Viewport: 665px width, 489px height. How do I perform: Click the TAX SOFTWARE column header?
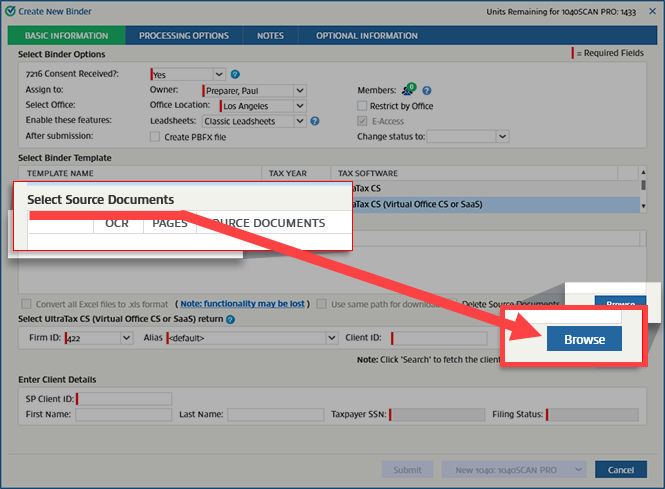click(474, 173)
